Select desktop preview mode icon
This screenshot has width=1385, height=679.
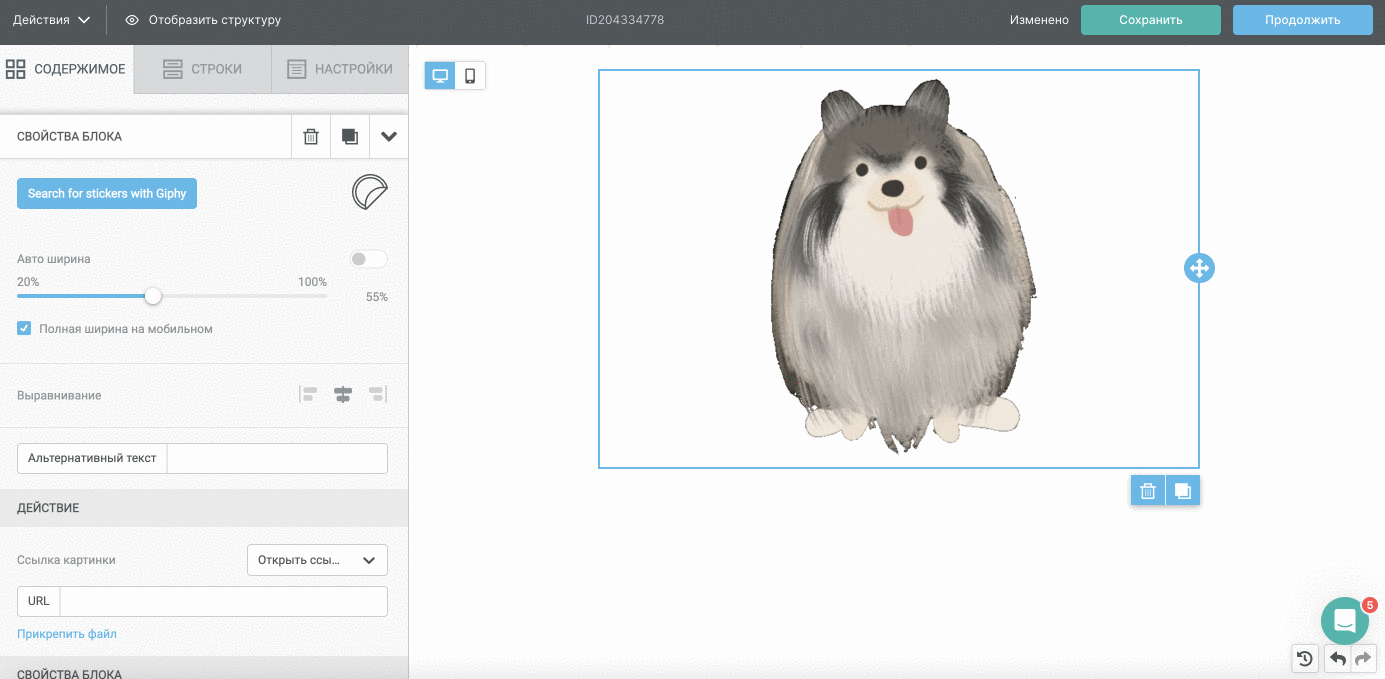pos(440,76)
